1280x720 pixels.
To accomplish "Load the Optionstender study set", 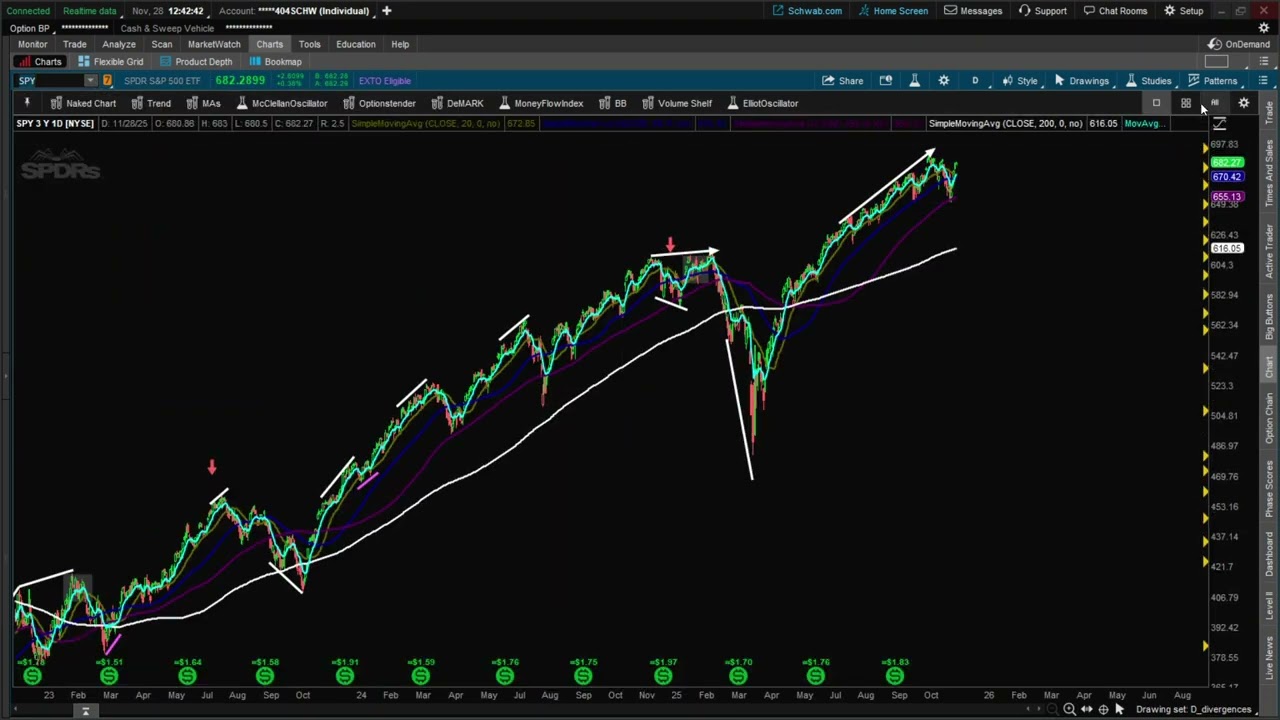I will click(x=379, y=103).
